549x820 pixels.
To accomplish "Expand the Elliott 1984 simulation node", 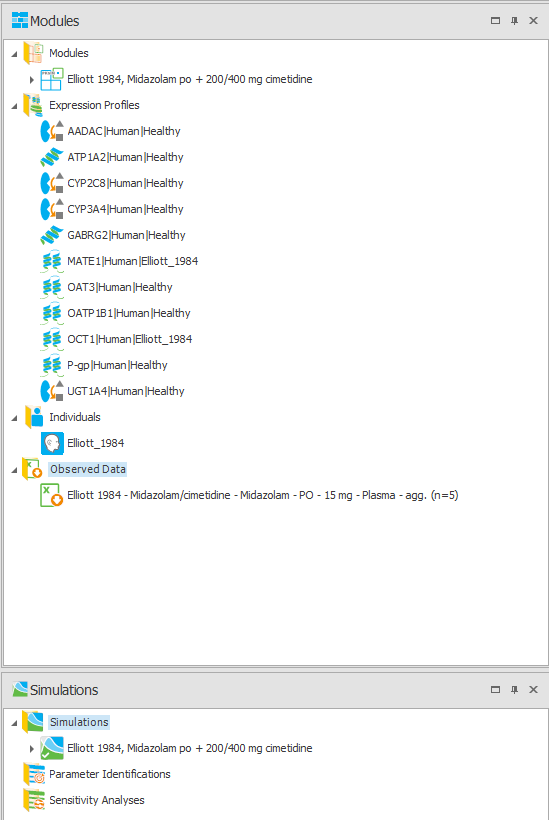I will (x=31, y=749).
